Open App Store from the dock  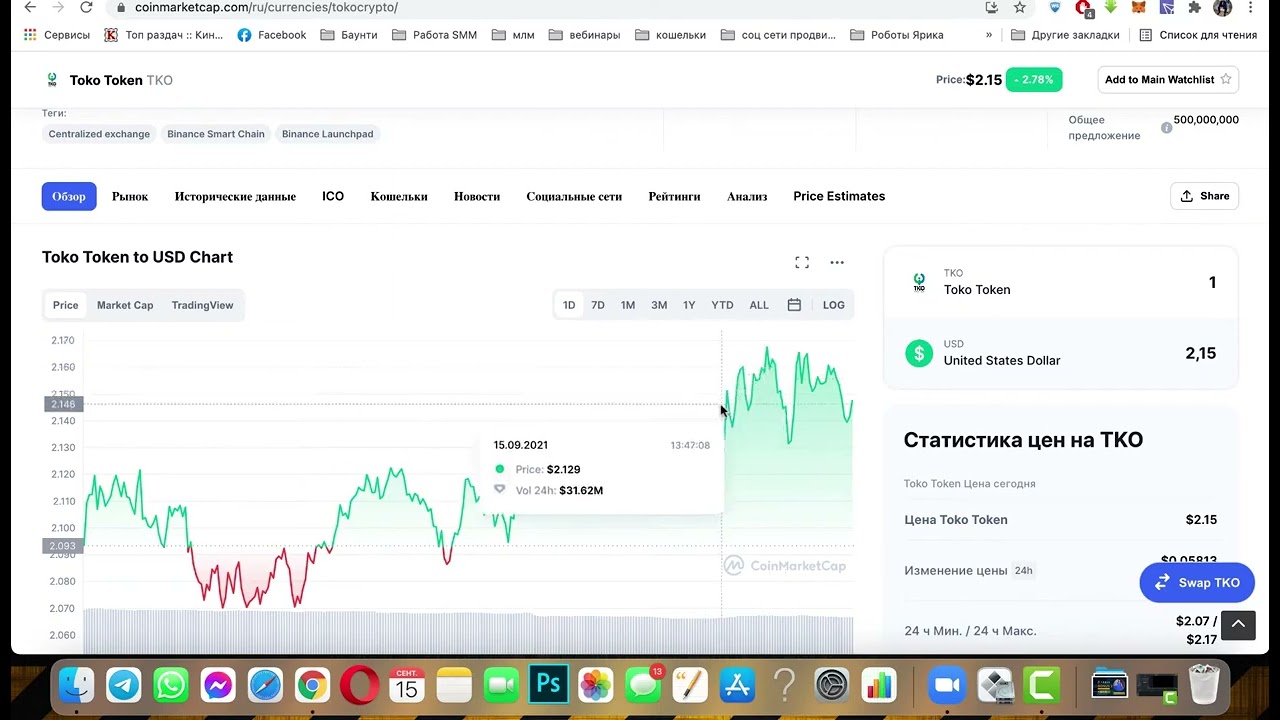coord(737,686)
